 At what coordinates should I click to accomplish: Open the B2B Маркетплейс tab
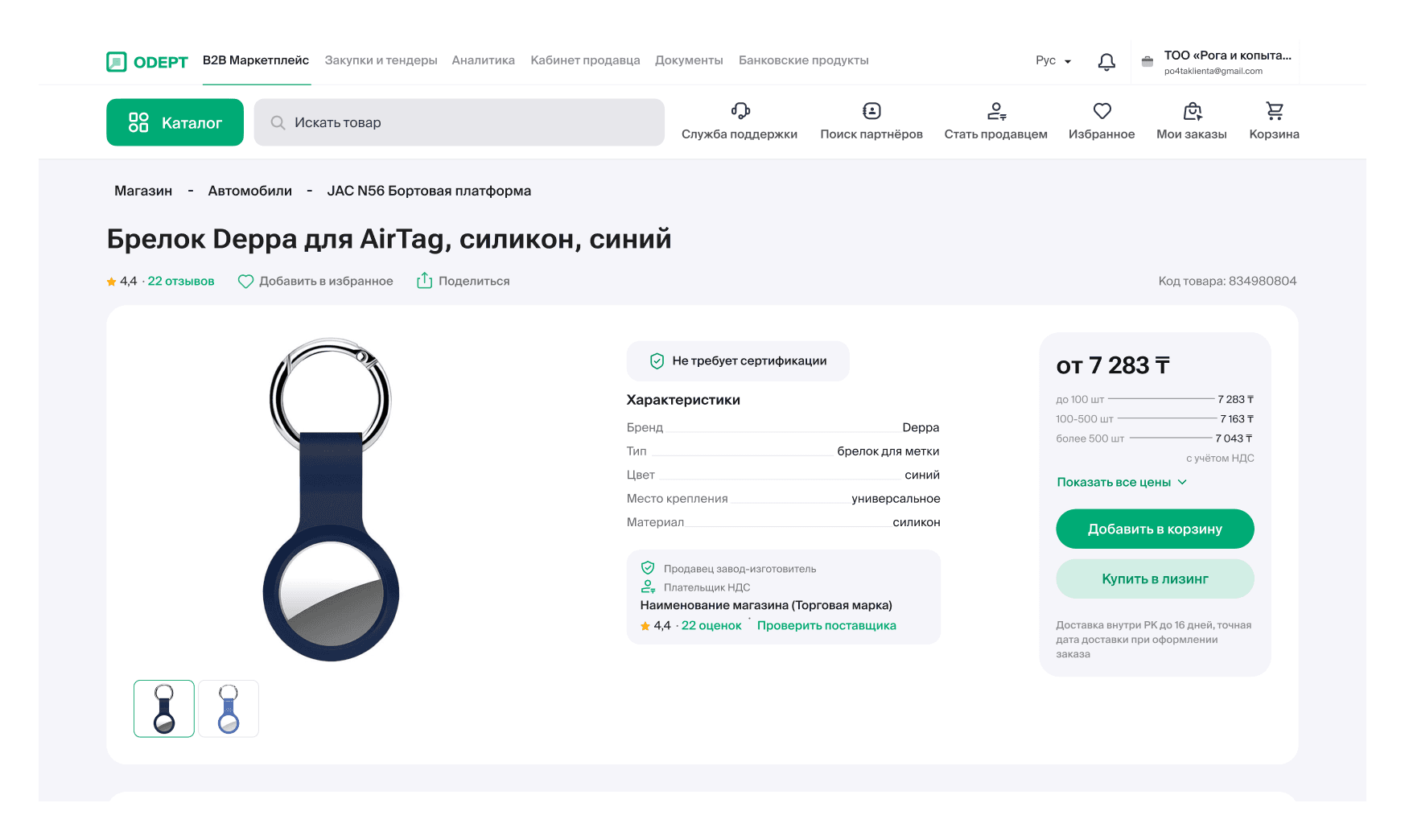[x=256, y=60]
